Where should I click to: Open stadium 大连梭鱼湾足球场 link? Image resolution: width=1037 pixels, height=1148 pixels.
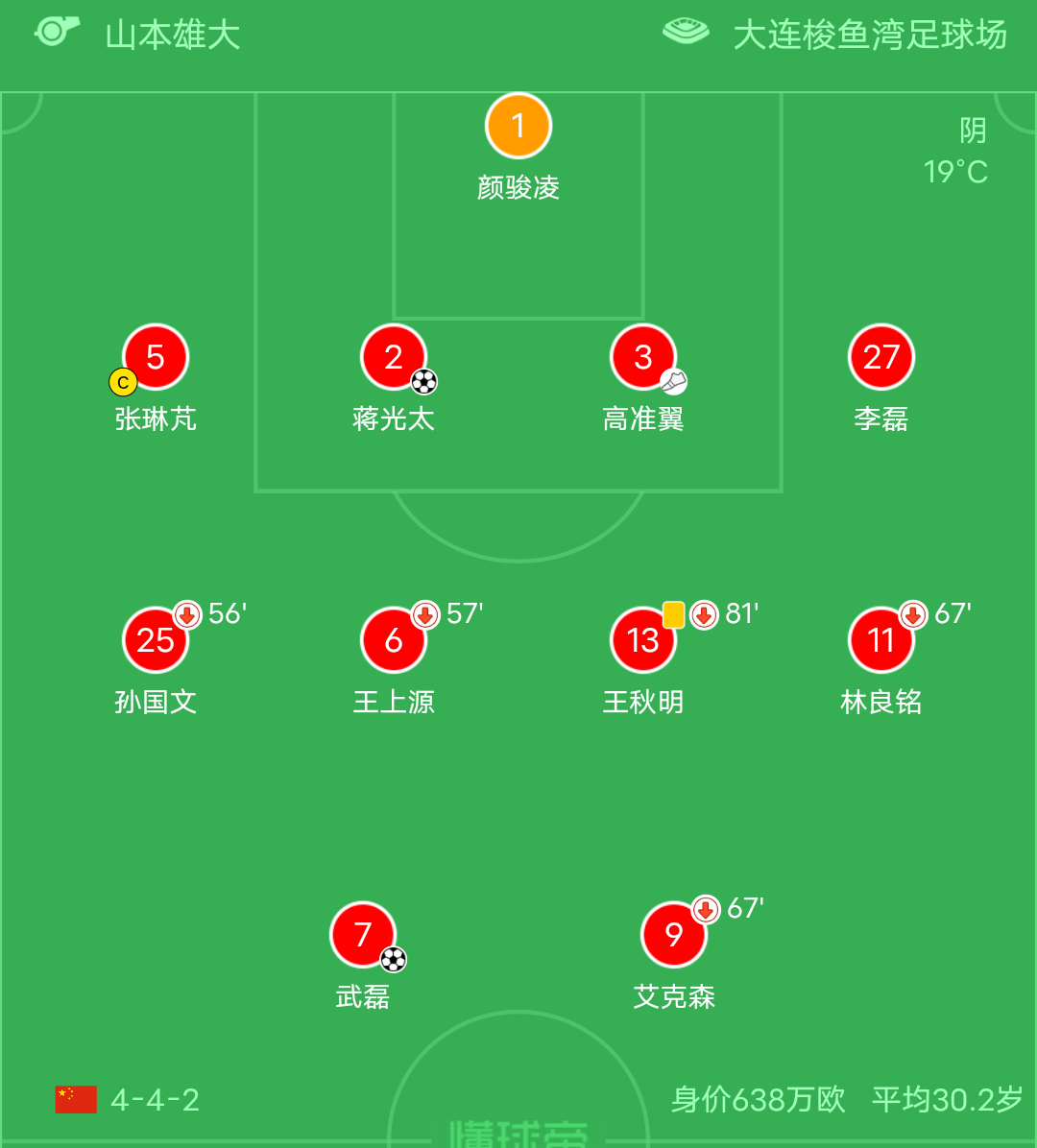tap(870, 36)
